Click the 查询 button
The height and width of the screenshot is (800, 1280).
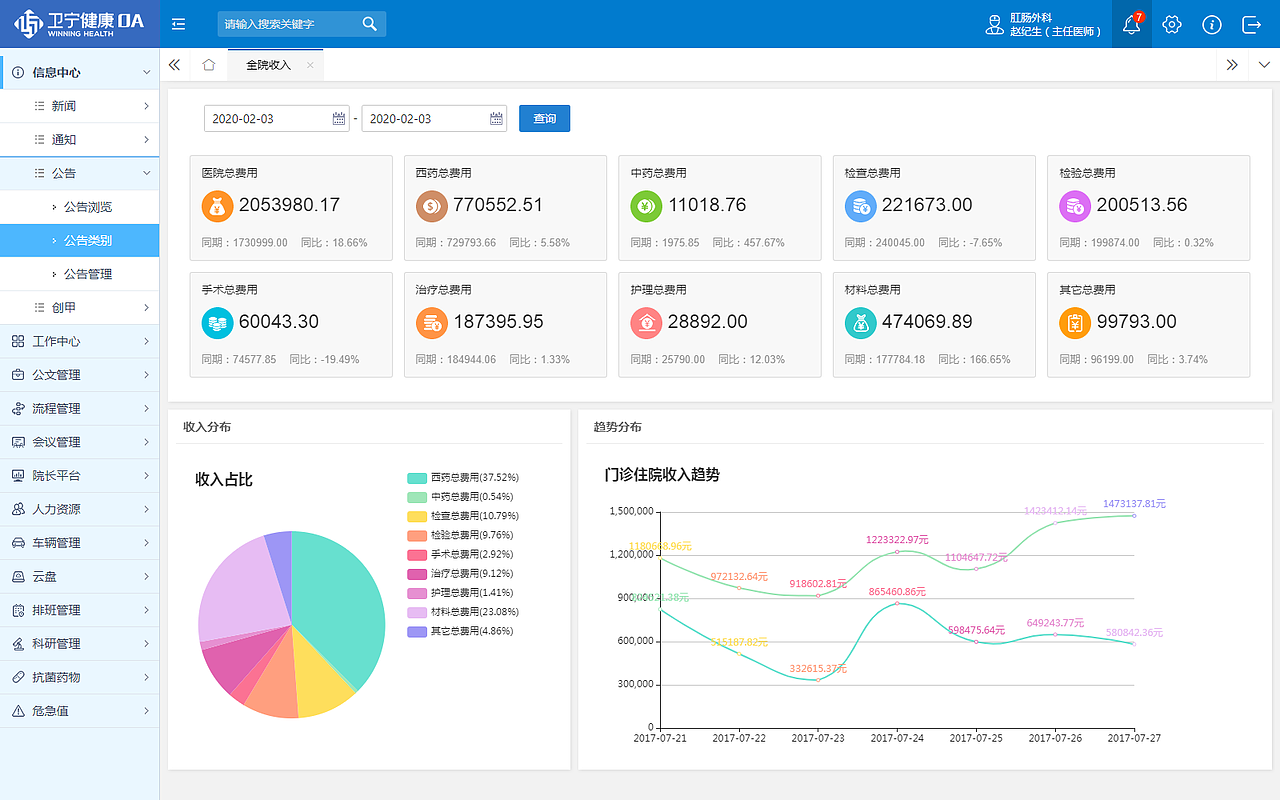pos(544,118)
